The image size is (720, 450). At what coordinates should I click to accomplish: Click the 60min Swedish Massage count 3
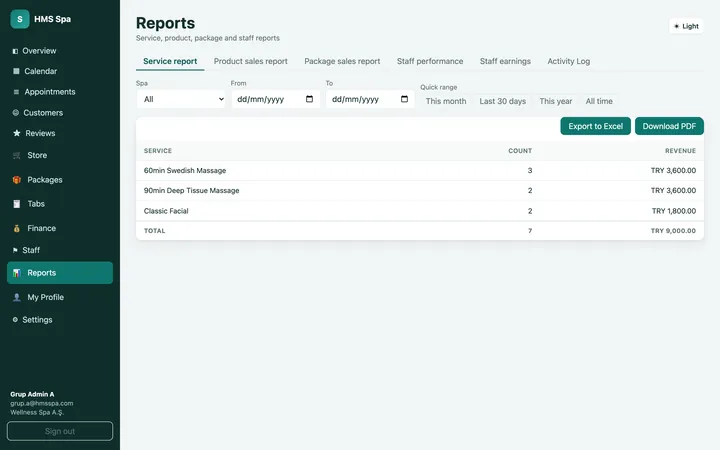pyautogui.click(x=530, y=170)
